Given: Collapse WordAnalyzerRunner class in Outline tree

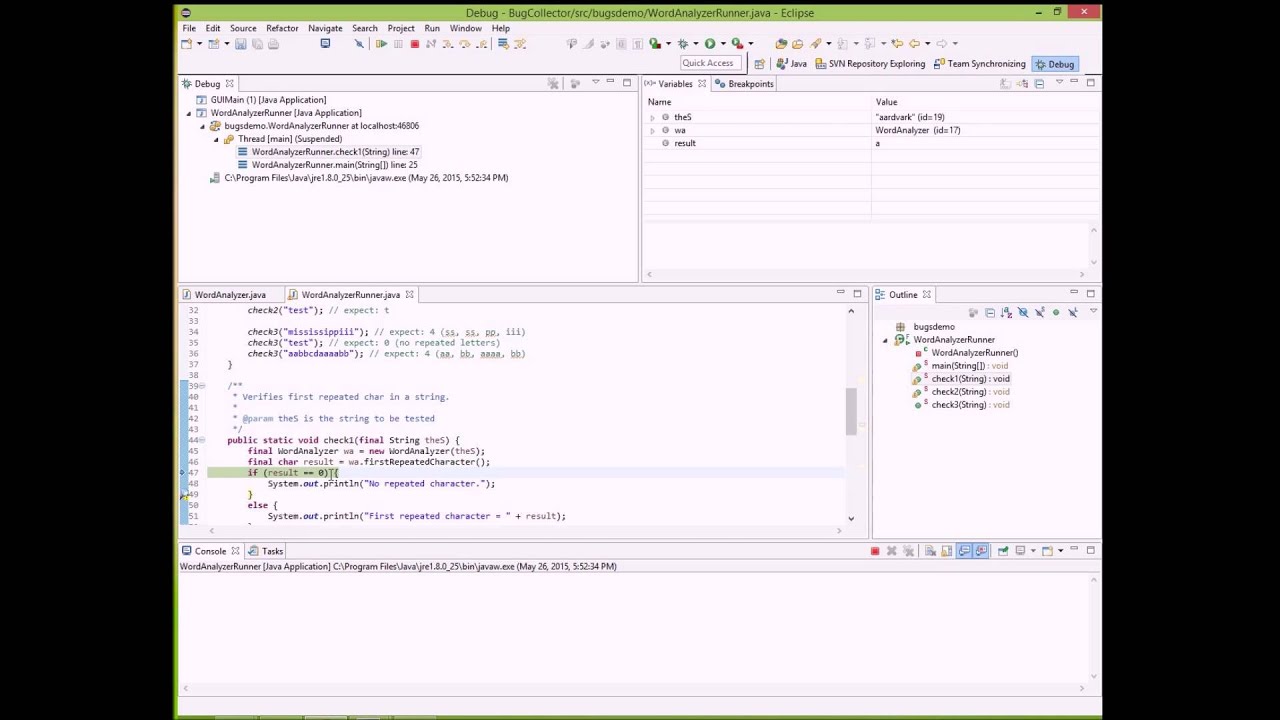Looking at the screenshot, I should (x=885, y=340).
